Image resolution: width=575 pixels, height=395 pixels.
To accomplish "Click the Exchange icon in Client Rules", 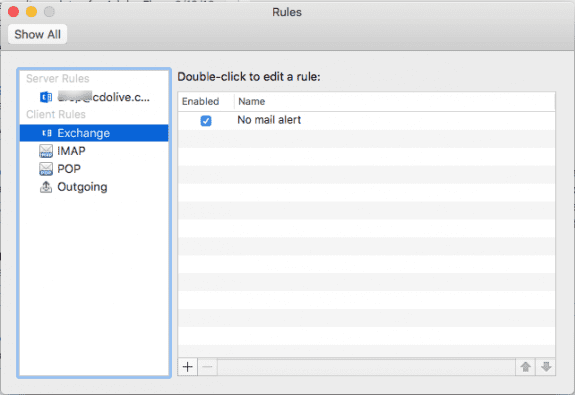I will (47, 133).
